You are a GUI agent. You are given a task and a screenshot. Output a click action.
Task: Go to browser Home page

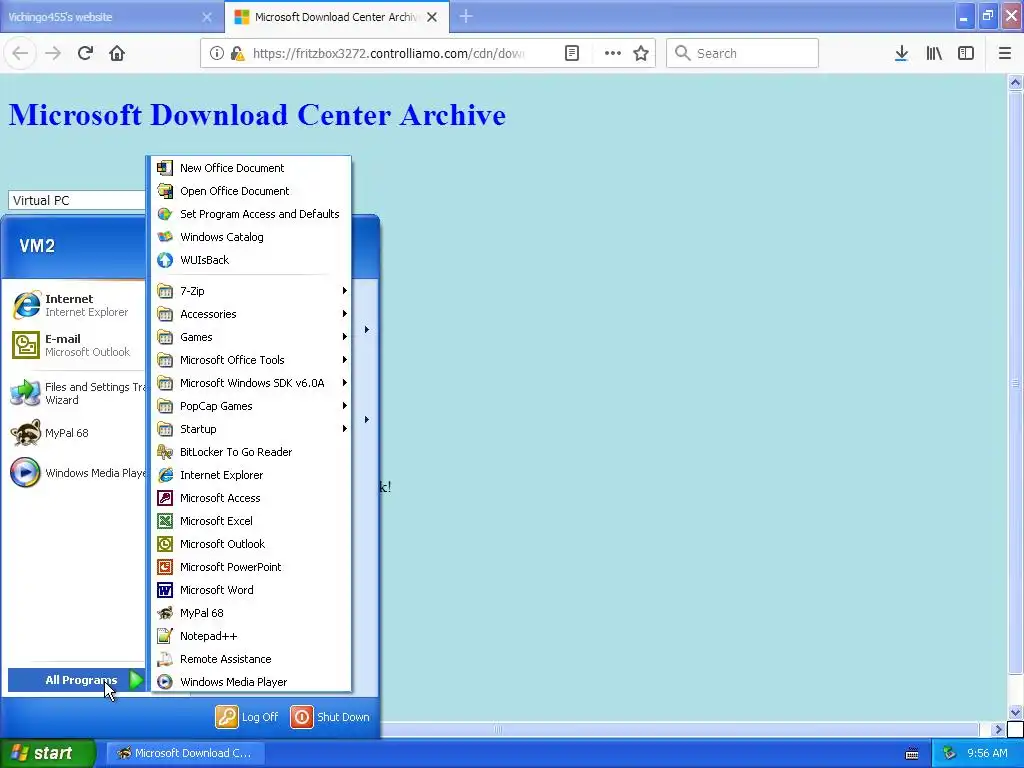pyautogui.click(x=117, y=53)
